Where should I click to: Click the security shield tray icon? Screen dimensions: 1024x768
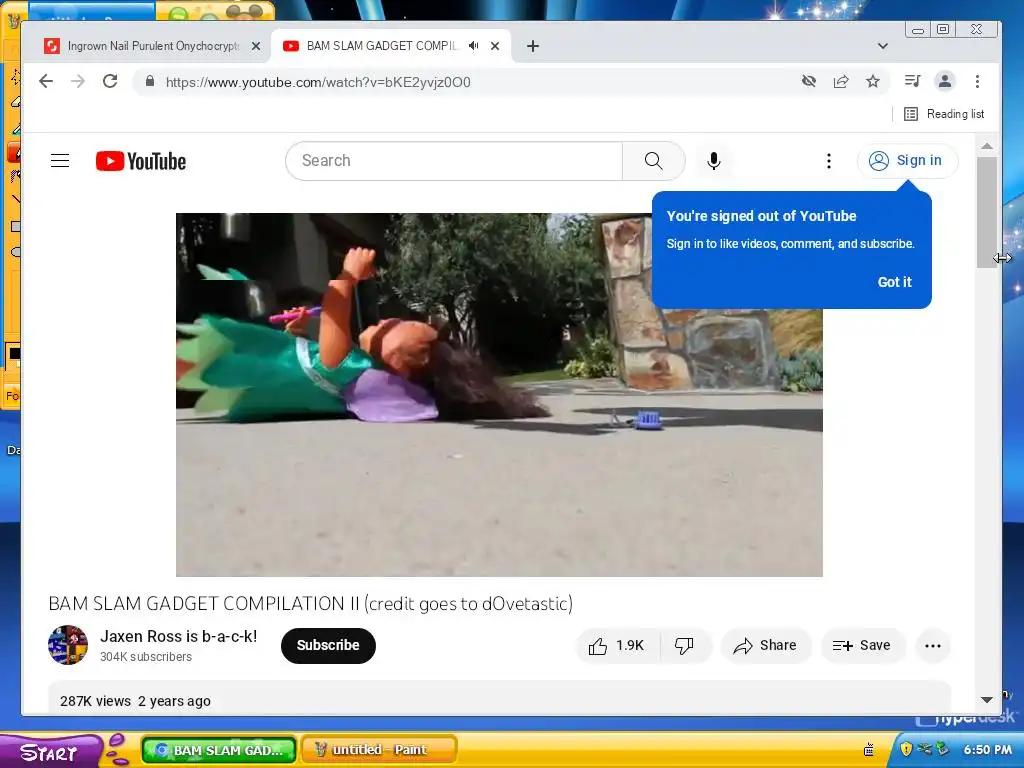[x=906, y=749]
